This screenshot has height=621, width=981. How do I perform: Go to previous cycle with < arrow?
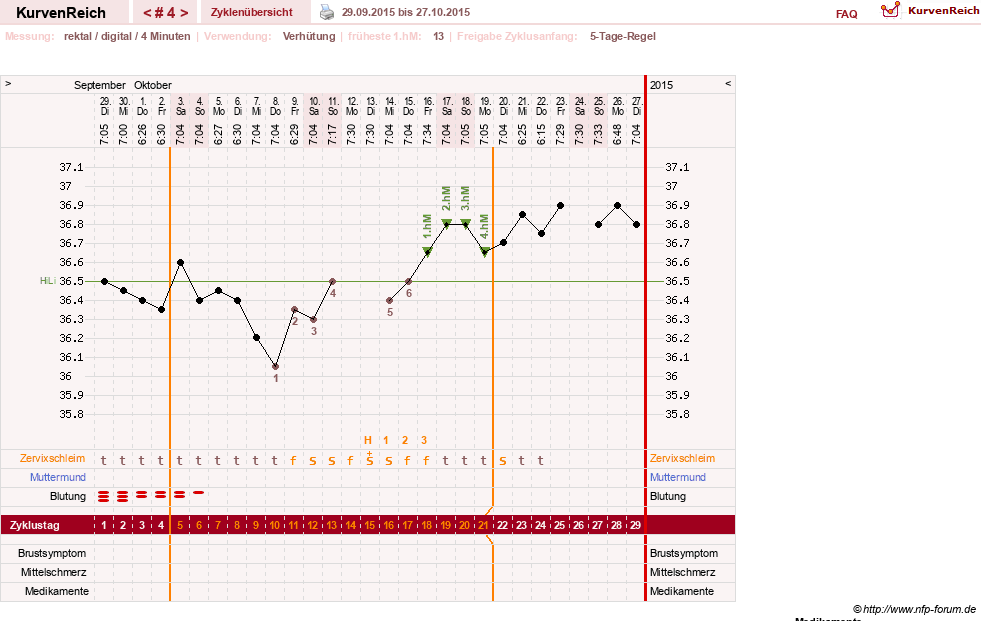pyautogui.click(x=147, y=13)
